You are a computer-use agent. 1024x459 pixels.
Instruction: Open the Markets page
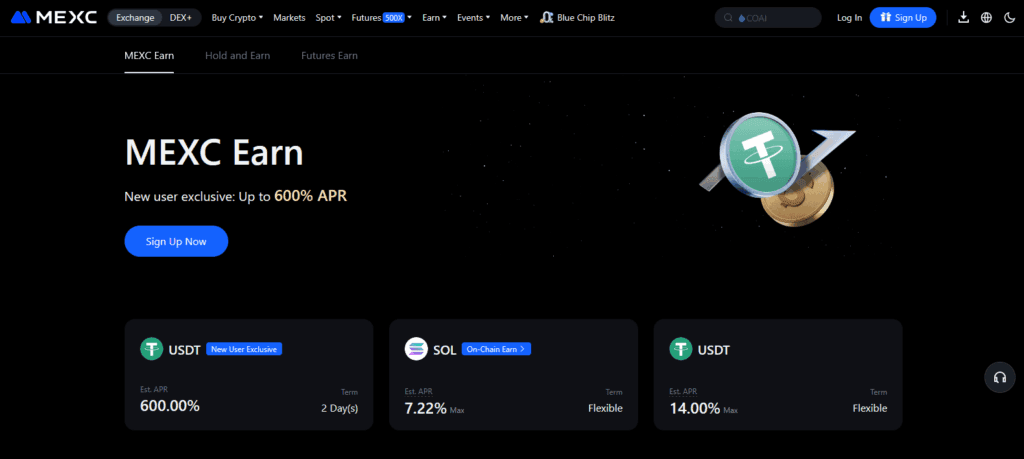tap(289, 18)
